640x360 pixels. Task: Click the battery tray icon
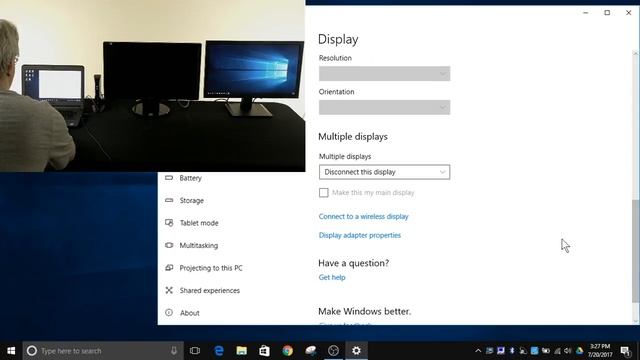click(546, 351)
